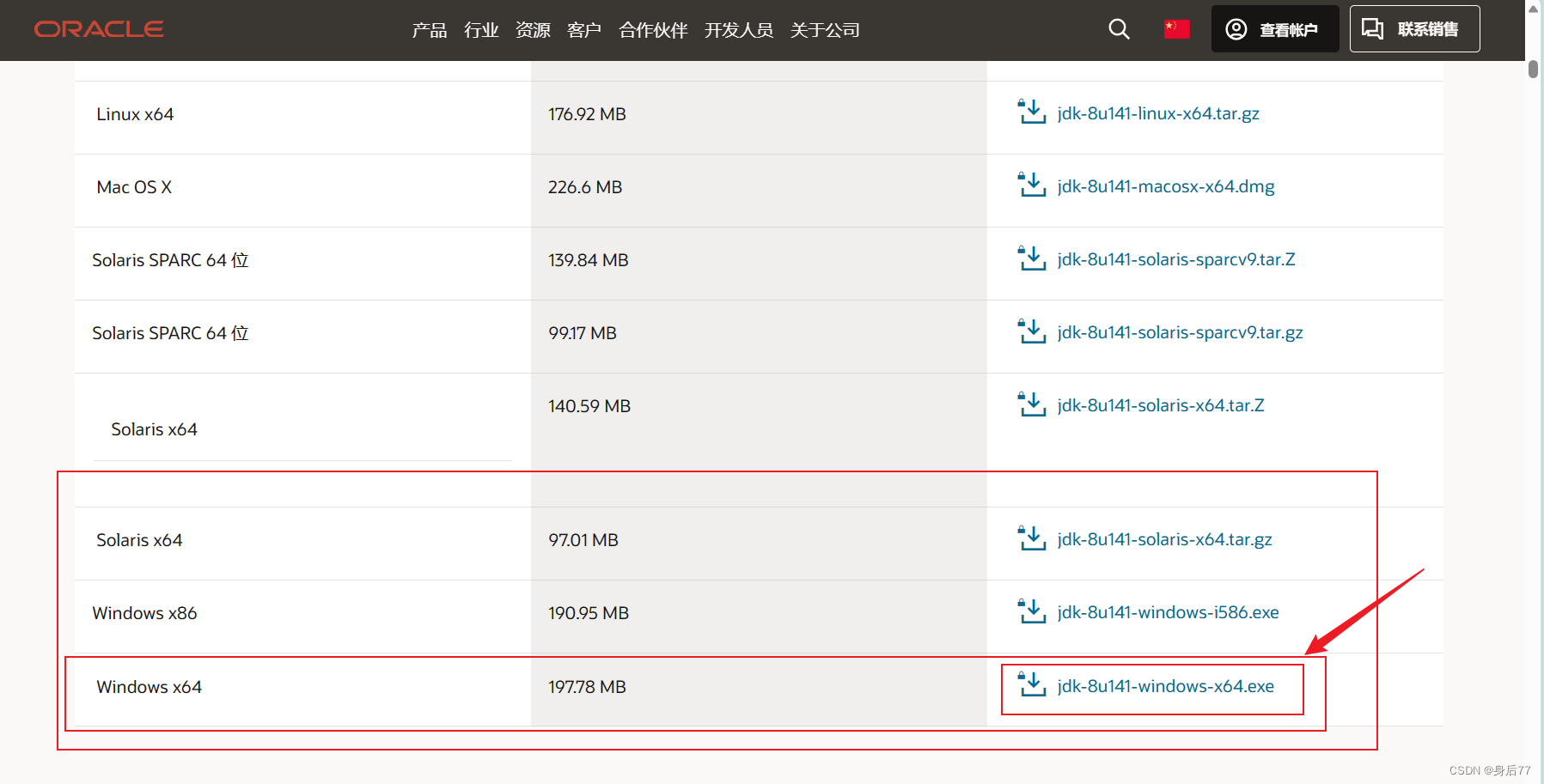Click the page vertical scrollbar thumb
Viewport: 1544px width, 784px height.
click(x=1534, y=69)
